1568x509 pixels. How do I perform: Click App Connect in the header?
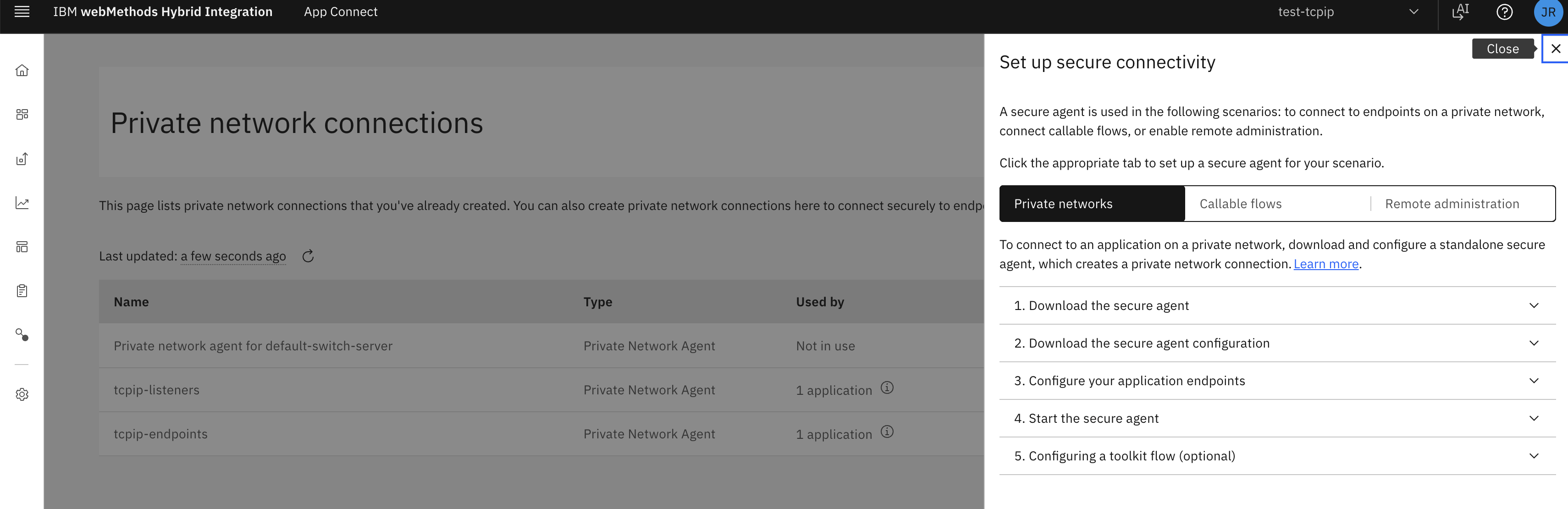pyautogui.click(x=340, y=12)
